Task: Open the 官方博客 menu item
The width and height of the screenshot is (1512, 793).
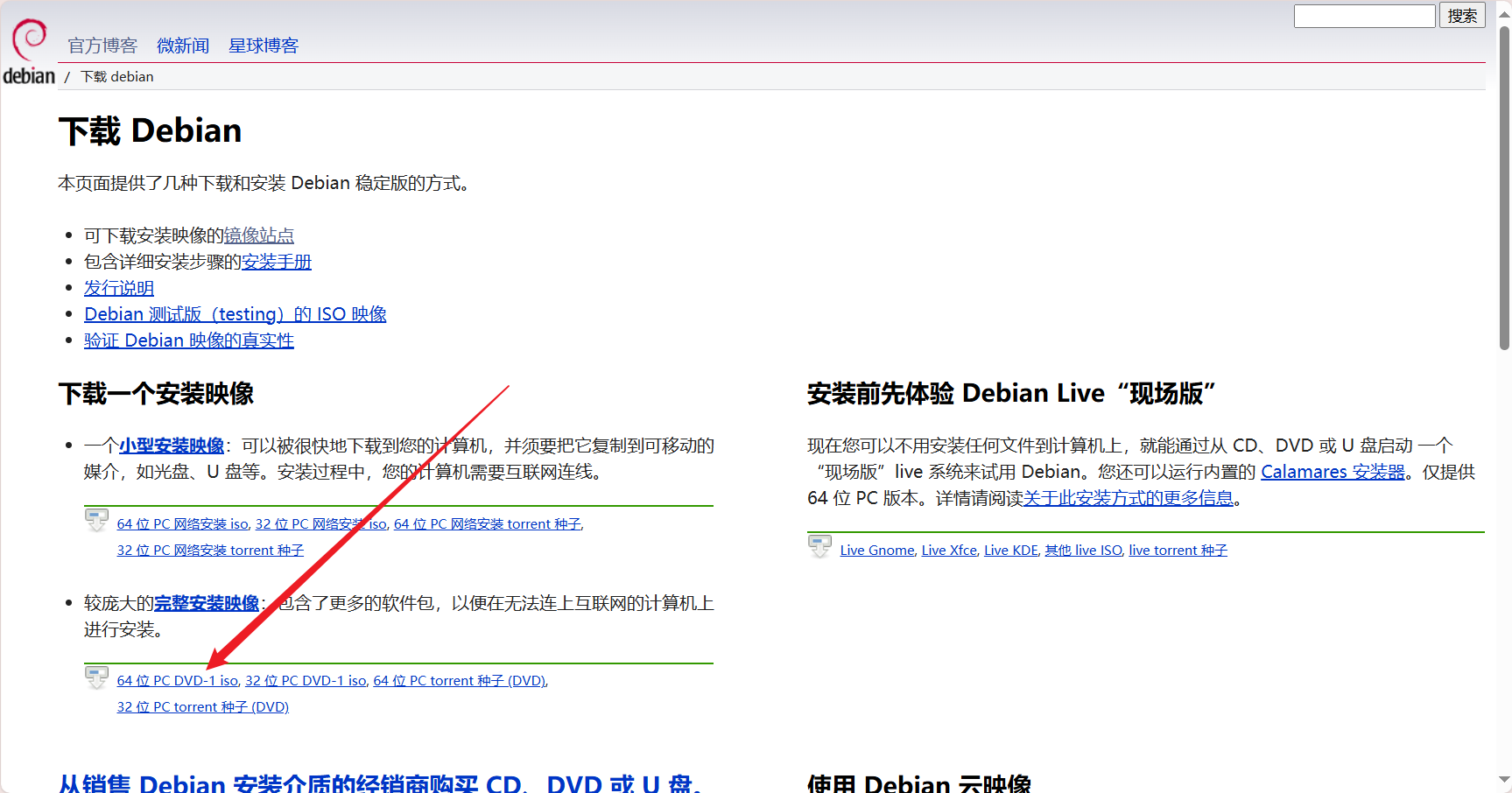Action: tap(102, 46)
